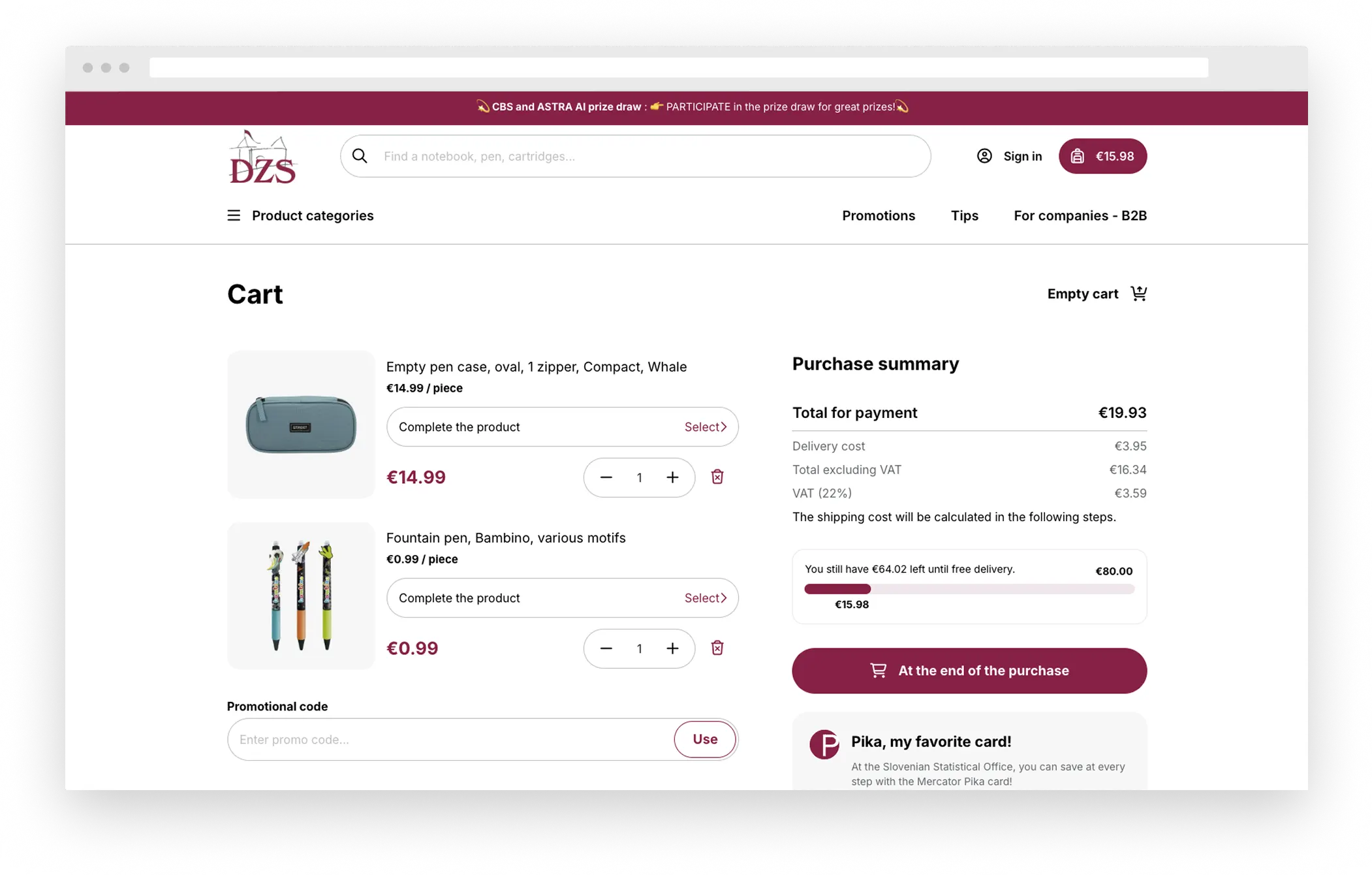Increase the pen case quantity with plus
This screenshot has width=1372, height=875.
pyautogui.click(x=672, y=477)
